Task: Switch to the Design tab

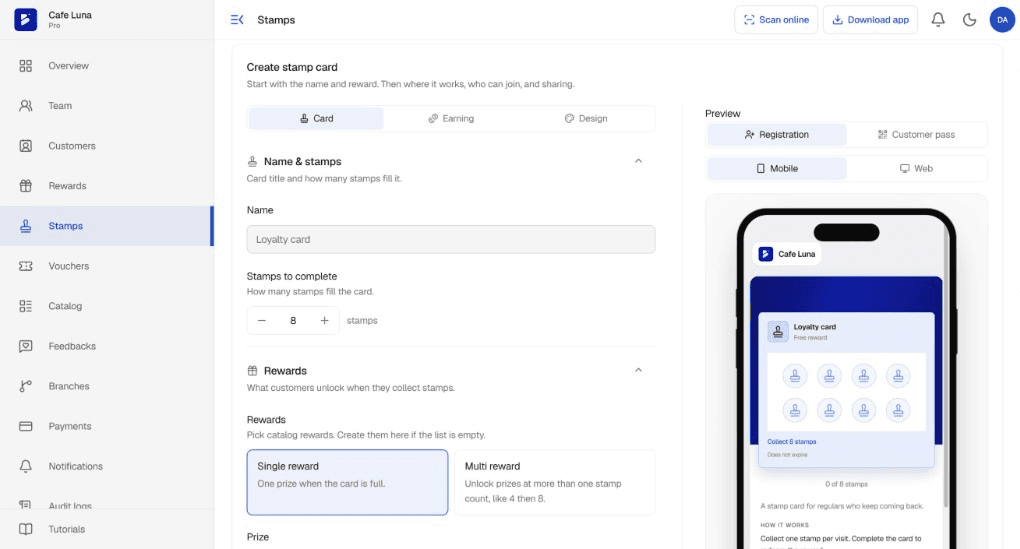Action: click(x=585, y=118)
